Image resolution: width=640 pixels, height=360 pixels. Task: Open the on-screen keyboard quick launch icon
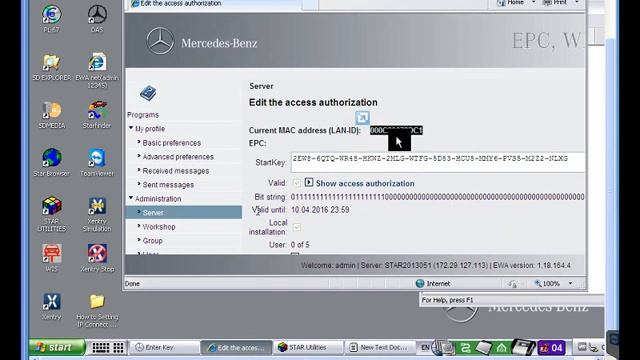click(x=100, y=348)
